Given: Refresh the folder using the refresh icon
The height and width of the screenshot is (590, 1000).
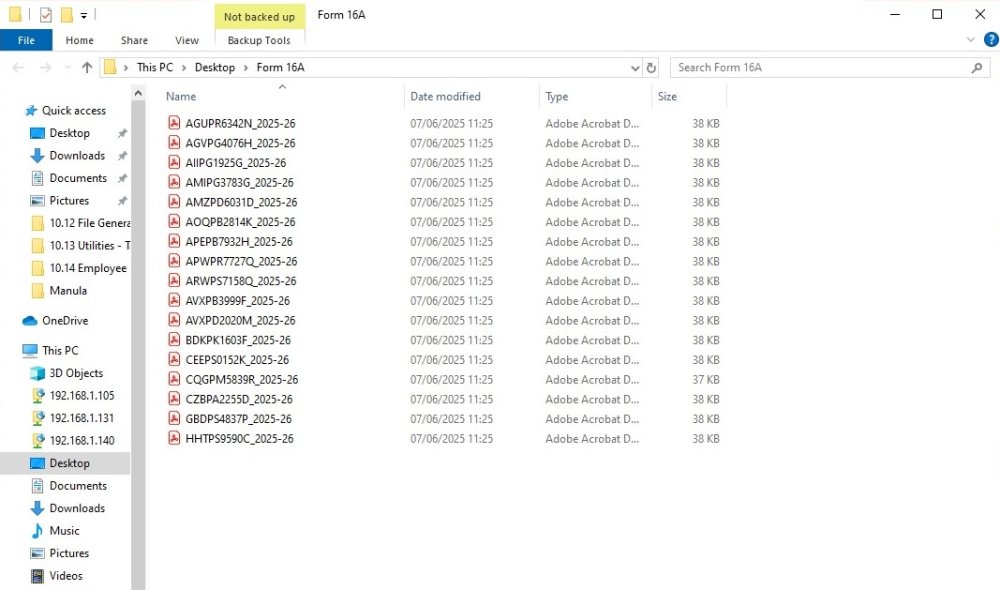Looking at the screenshot, I should [x=651, y=68].
